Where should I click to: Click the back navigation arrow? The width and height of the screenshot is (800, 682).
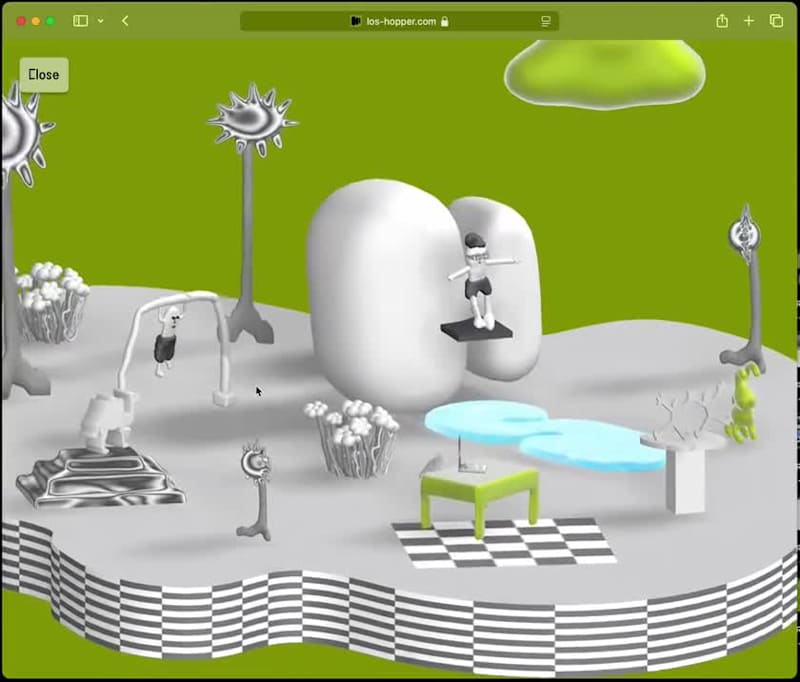(x=124, y=20)
